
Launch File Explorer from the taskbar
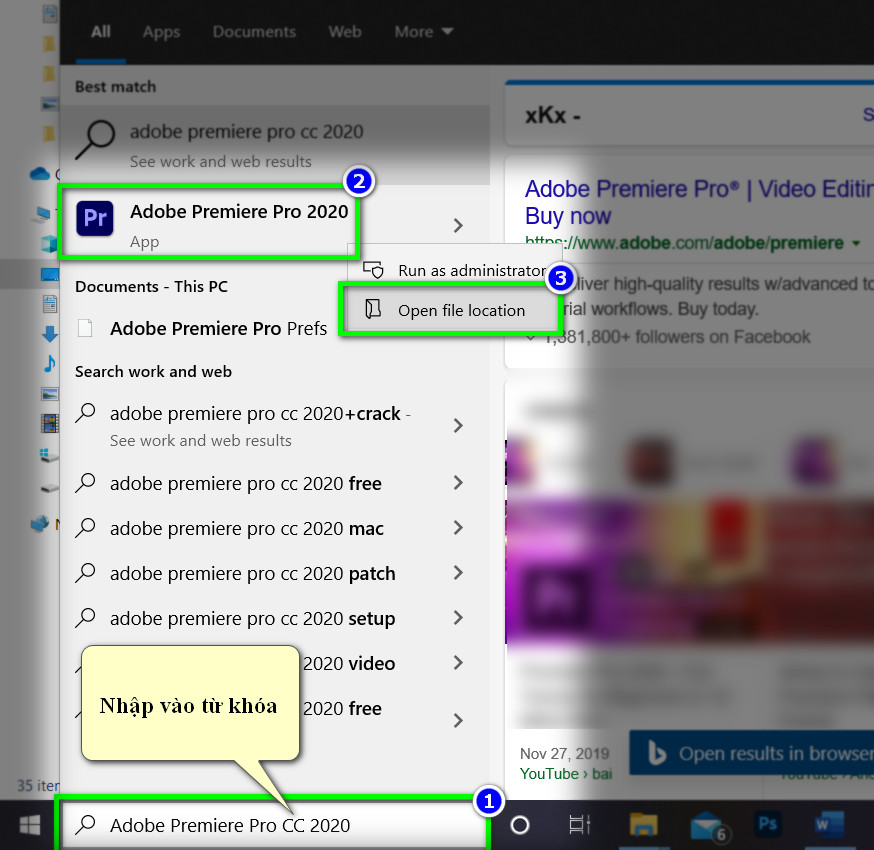pos(643,824)
